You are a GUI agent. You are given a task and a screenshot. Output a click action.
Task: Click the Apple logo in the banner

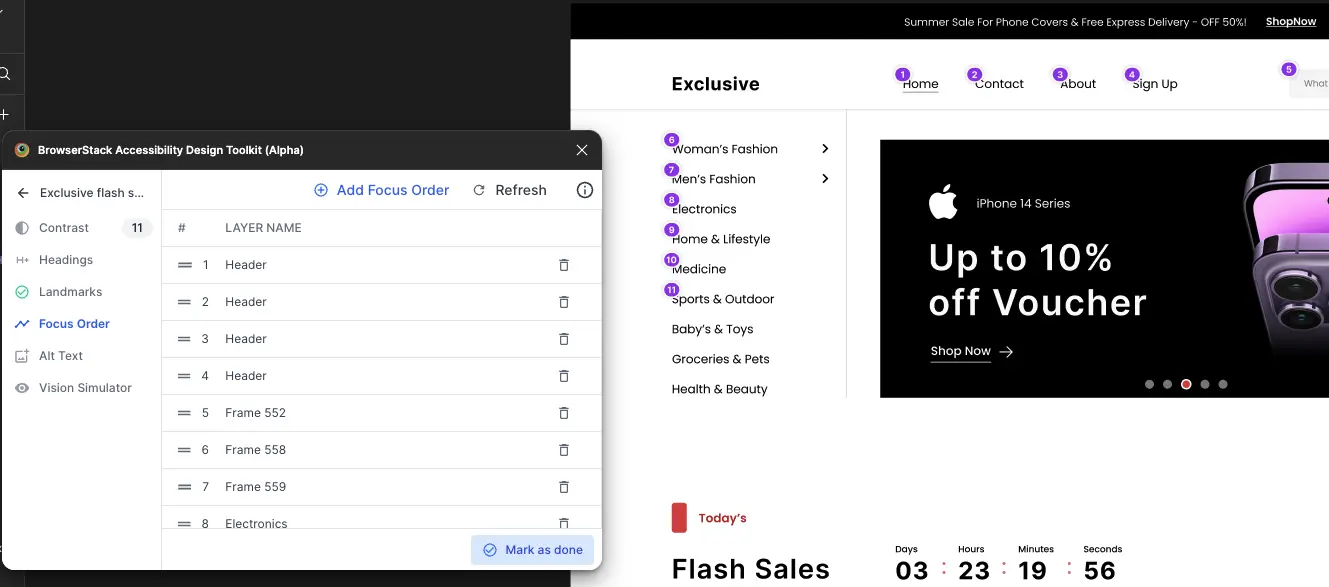pos(943,202)
